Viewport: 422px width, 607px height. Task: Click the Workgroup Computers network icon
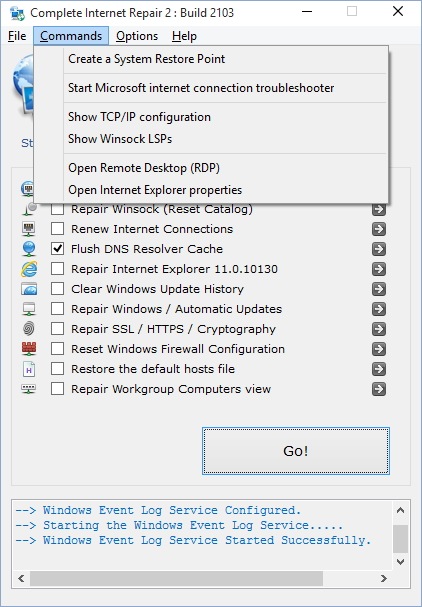click(x=29, y=389)
